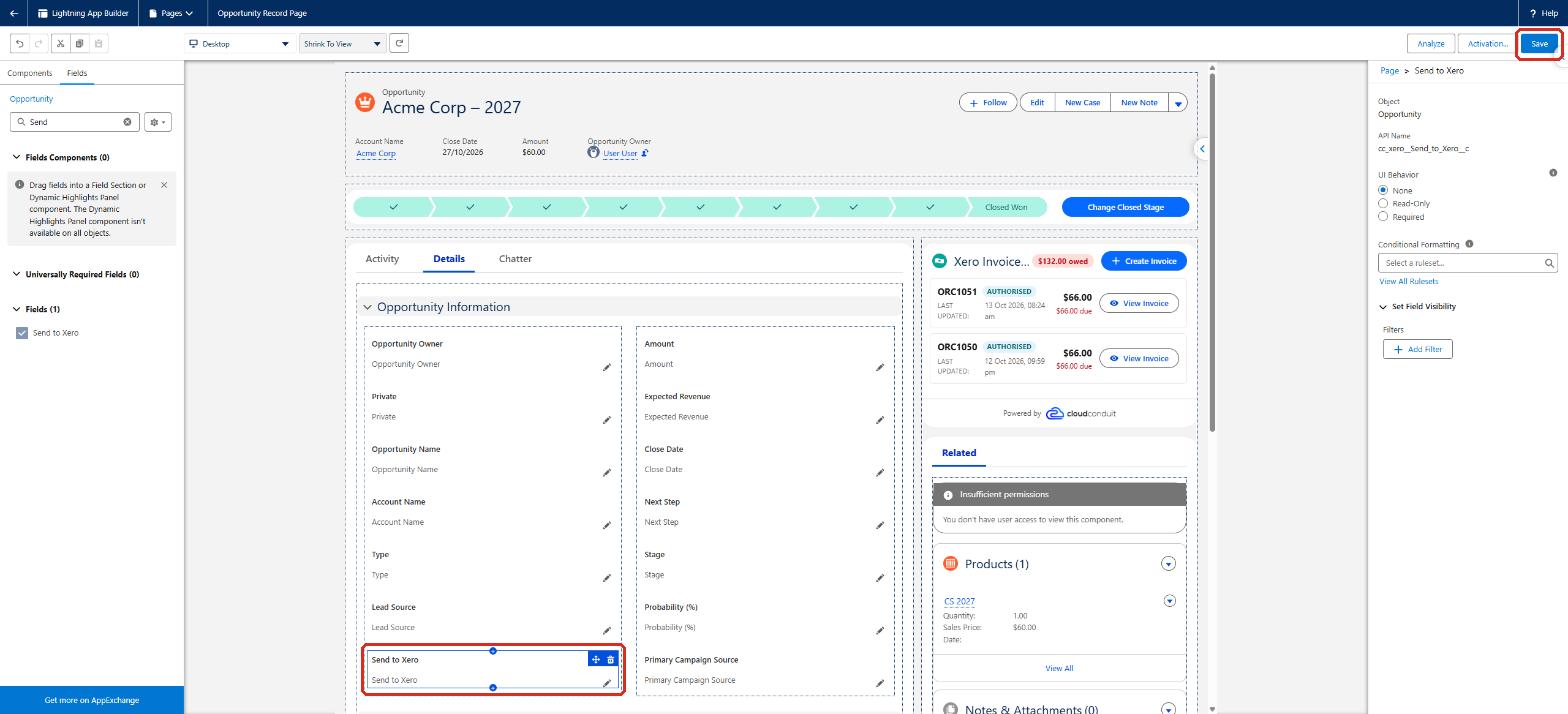Collapse the Set Field Visibility section

click(1383, 307)
